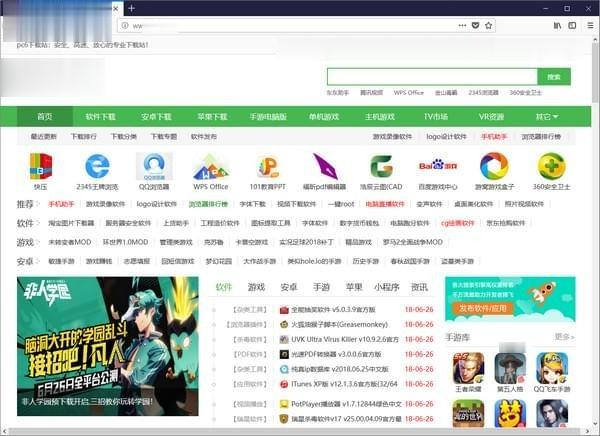Open the 非人学园 banner image

click(x=108, y=346)
